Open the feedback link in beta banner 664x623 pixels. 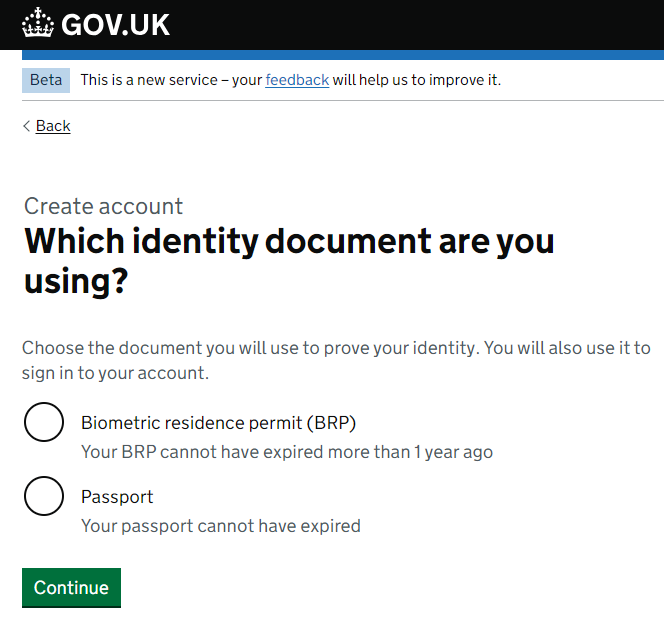pos(297,80)
